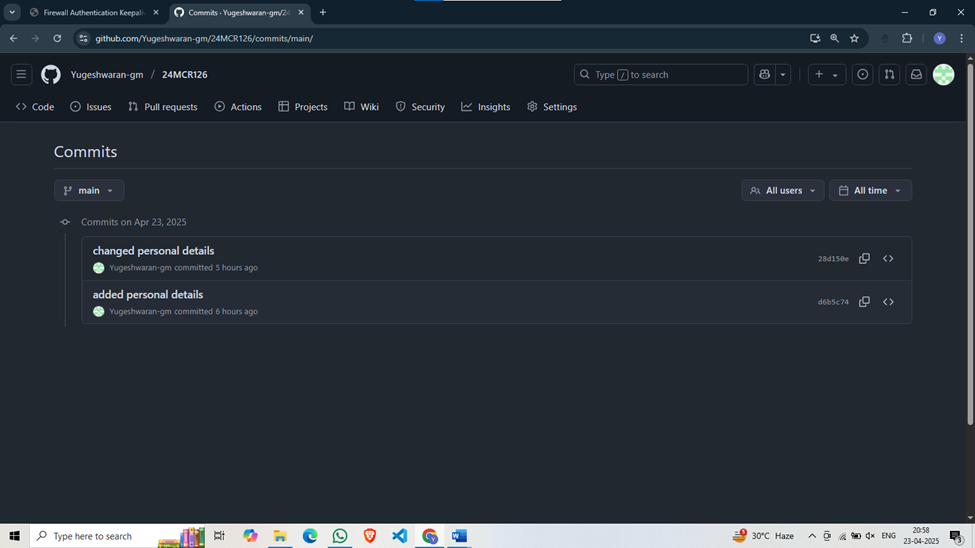Screen dimensions: 975x548
Task: Go to the Issues tab
Action: tap(91, 107)
